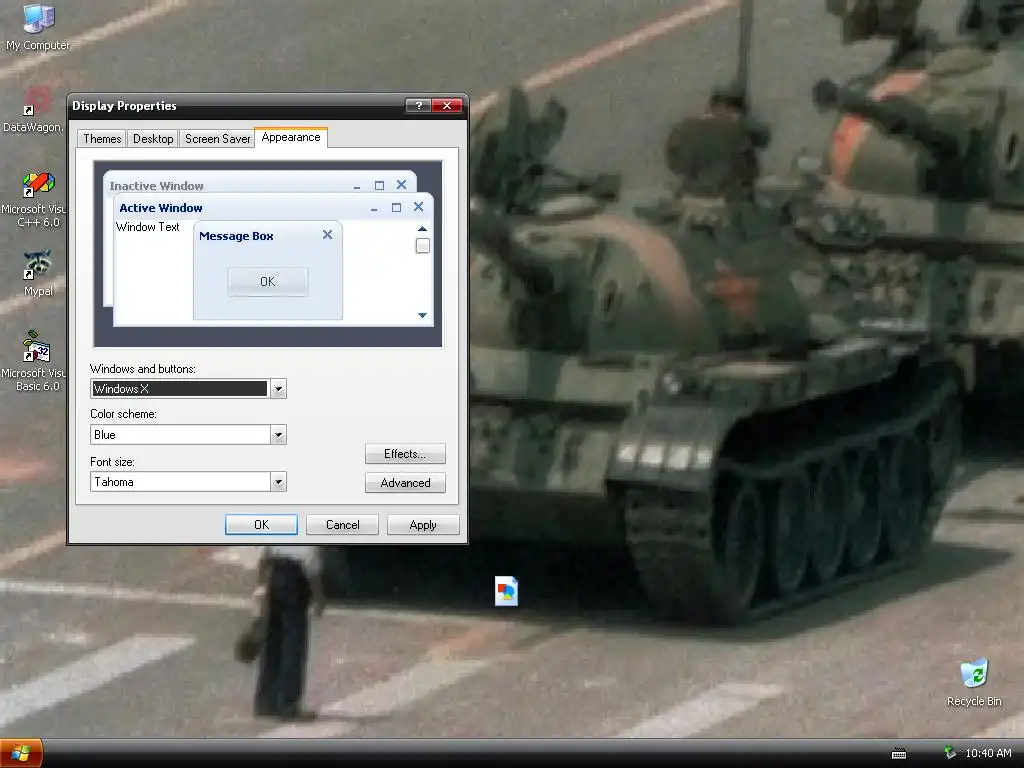
Task: Select the Recycle Bin icon
Action: coord(974,683)
